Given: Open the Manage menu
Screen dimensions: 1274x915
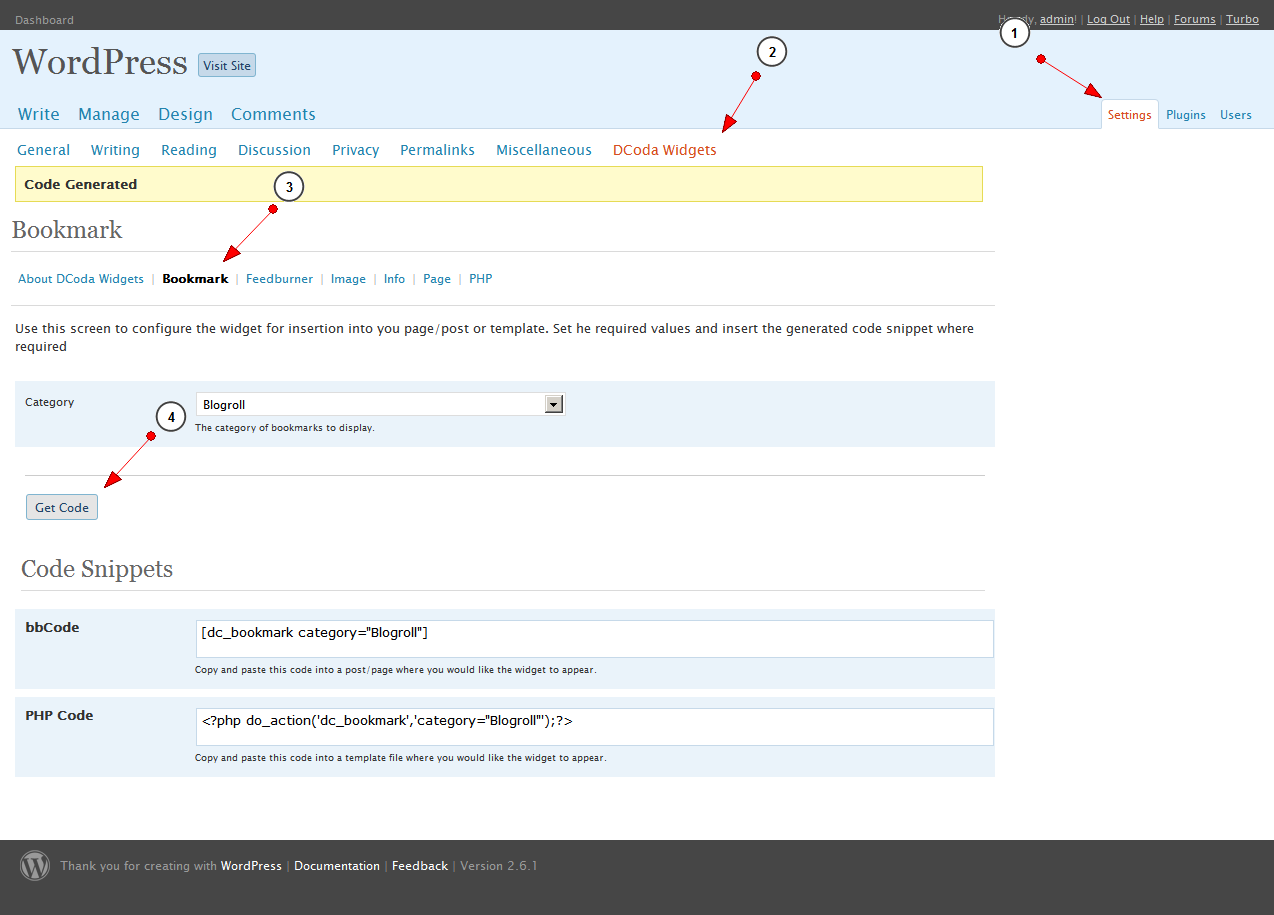Looking at the screenshot, I should 109,114.
